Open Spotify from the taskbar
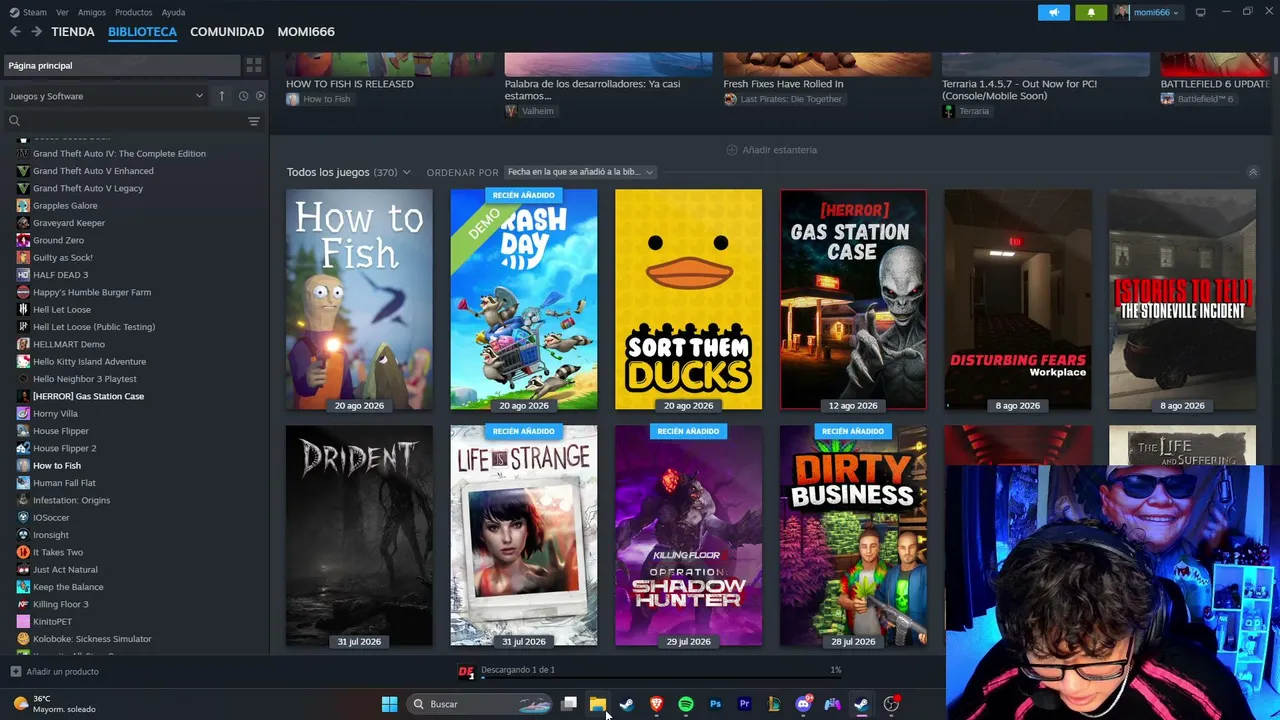Image resolution: width=1280 pixels, height=720 pixels. point(686,704)
